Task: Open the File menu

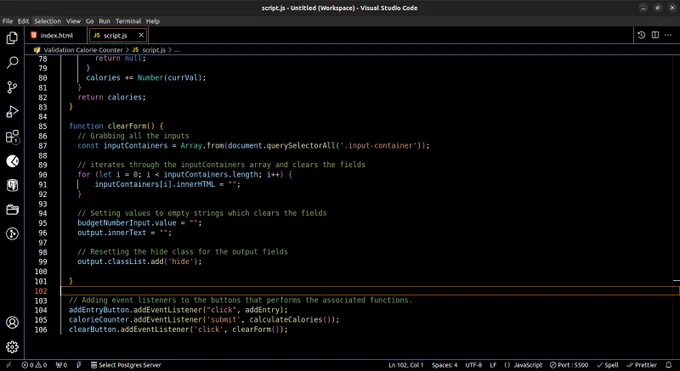Action: click(x=7, y=21)
